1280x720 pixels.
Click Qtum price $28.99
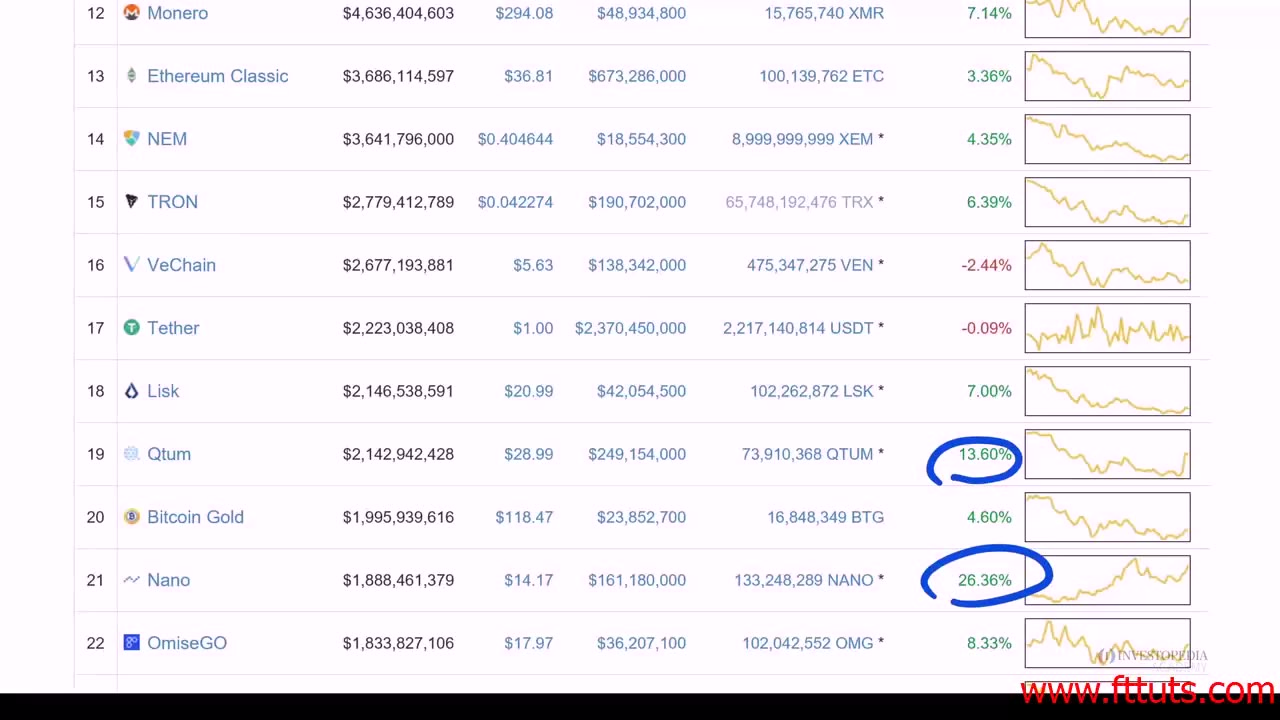pos(528,454)
